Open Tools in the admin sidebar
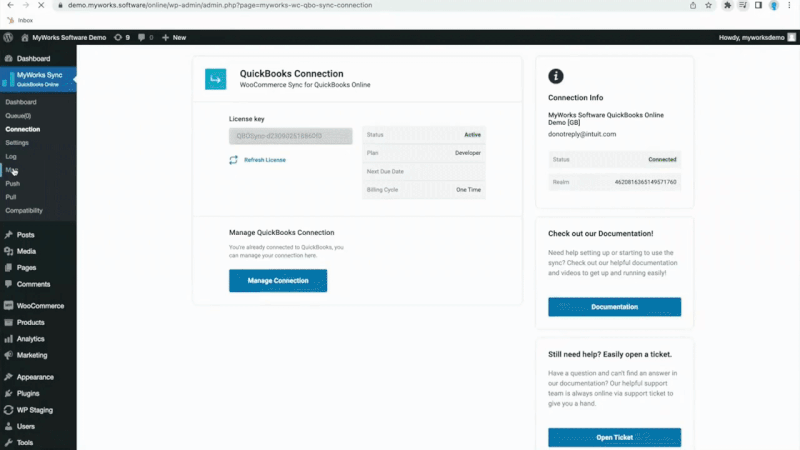This screenshot has height=450, width=800. point(24,442)
